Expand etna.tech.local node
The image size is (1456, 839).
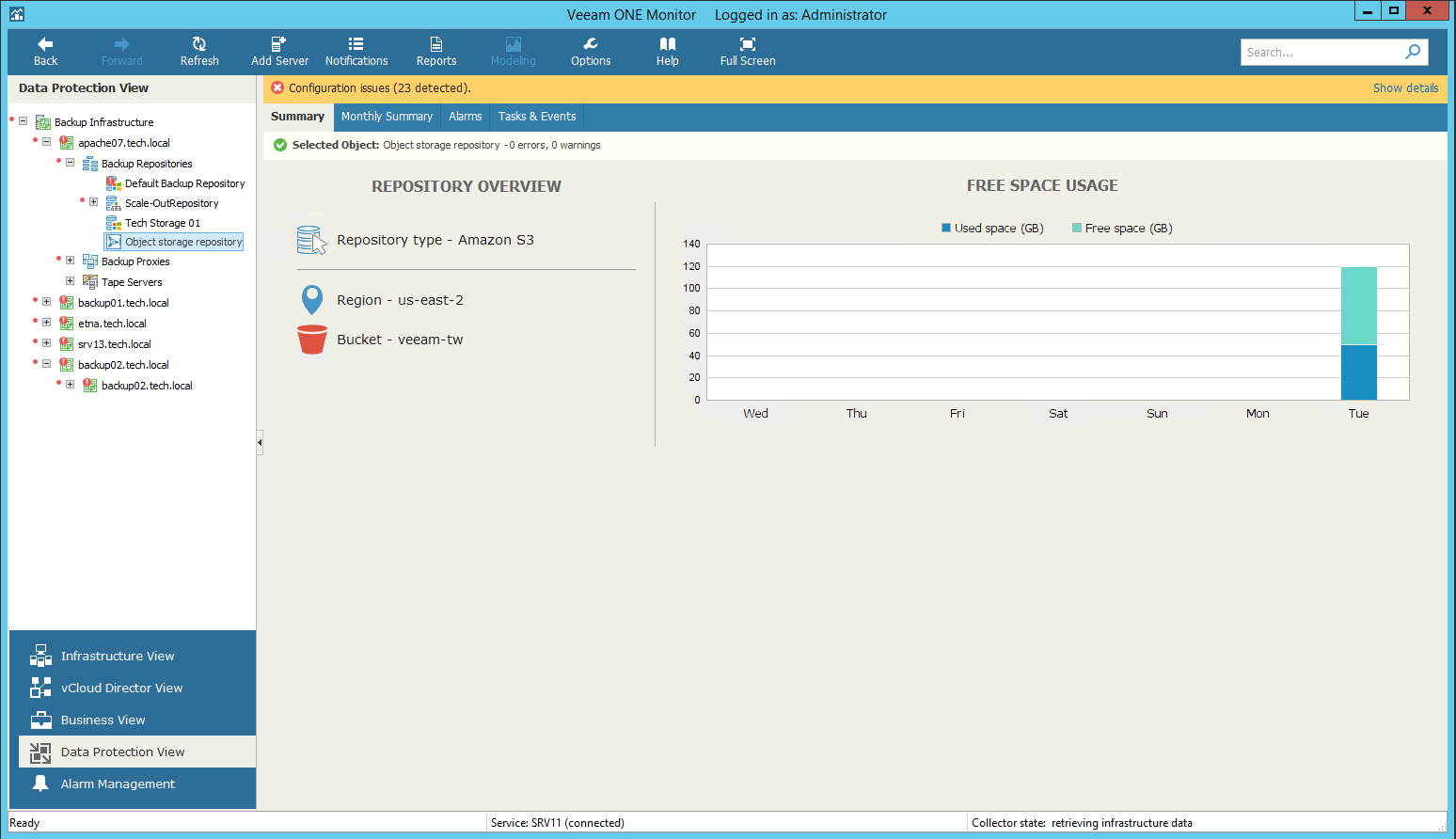coord(46,323)
